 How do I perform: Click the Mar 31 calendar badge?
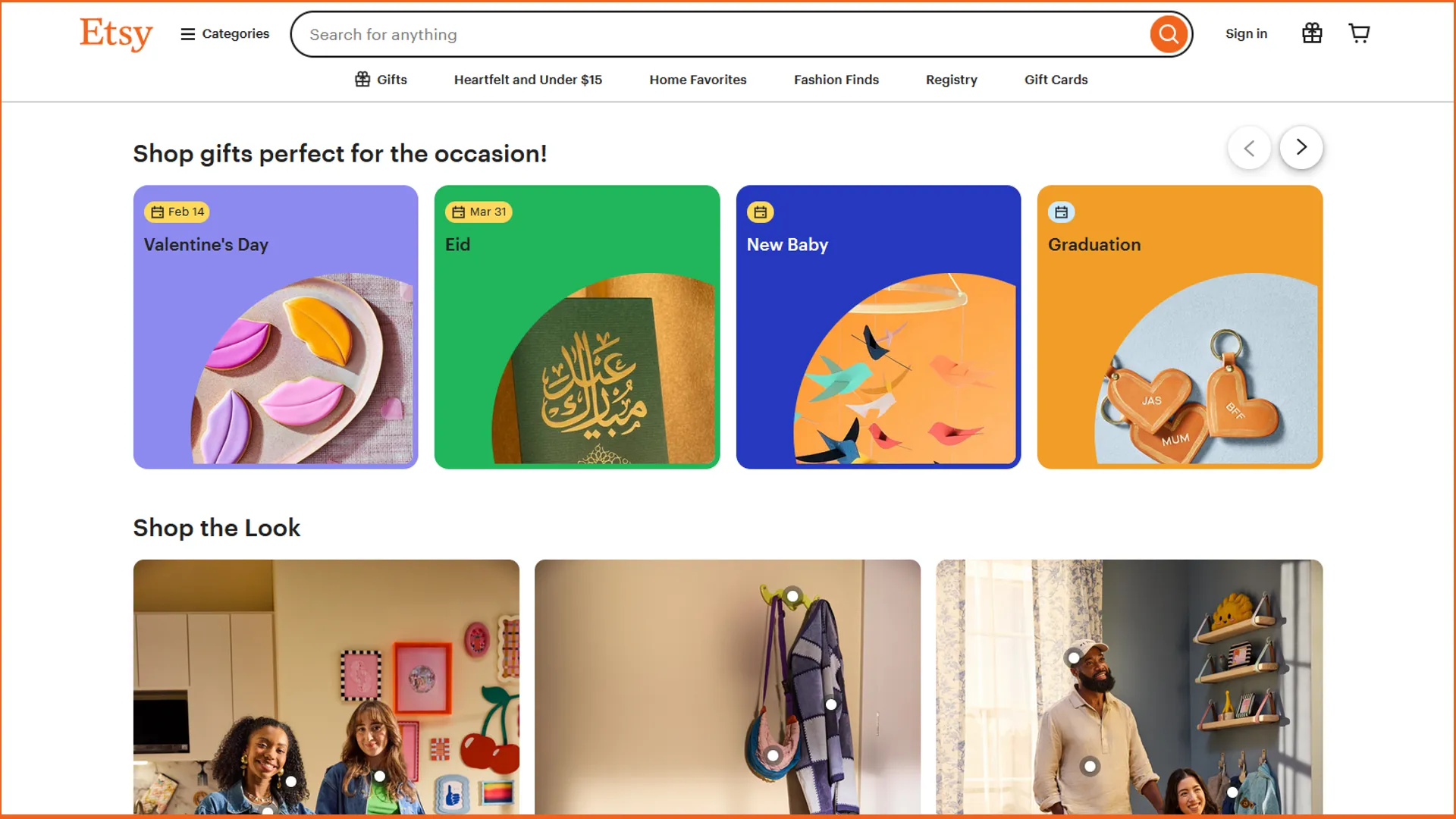pos(479,212)
